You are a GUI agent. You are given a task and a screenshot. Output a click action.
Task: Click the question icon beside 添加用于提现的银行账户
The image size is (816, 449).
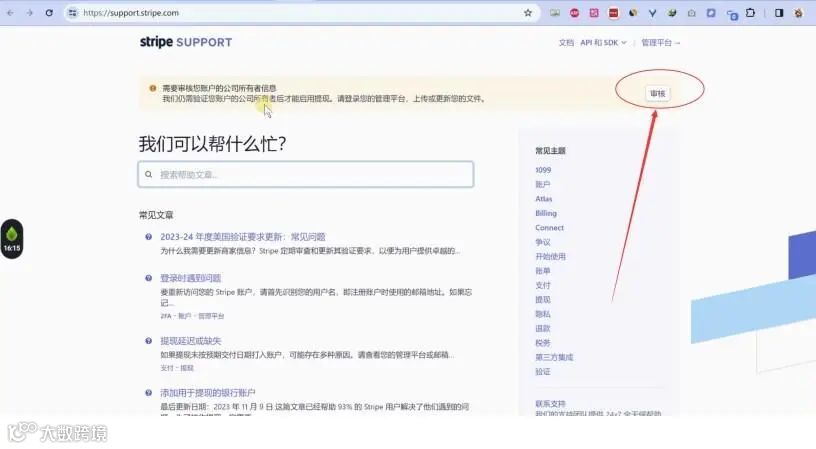(x=148, y=393)
